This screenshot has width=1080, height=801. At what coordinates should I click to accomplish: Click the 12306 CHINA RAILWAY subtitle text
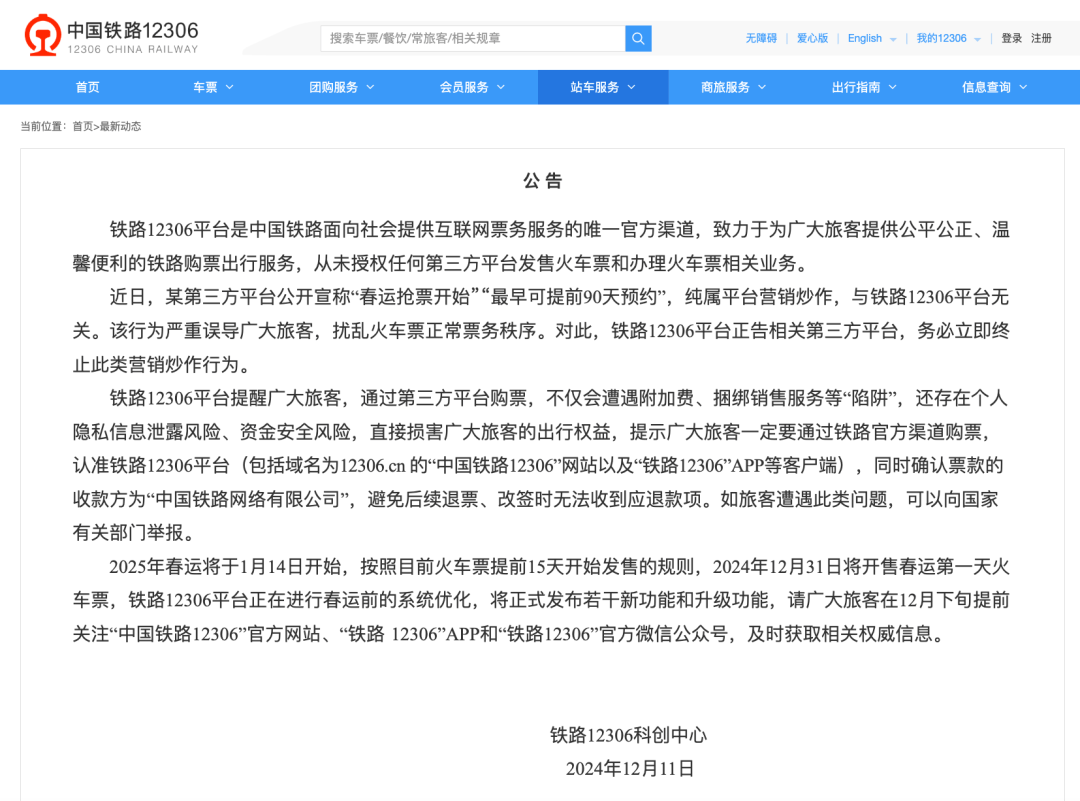[133, 50]
